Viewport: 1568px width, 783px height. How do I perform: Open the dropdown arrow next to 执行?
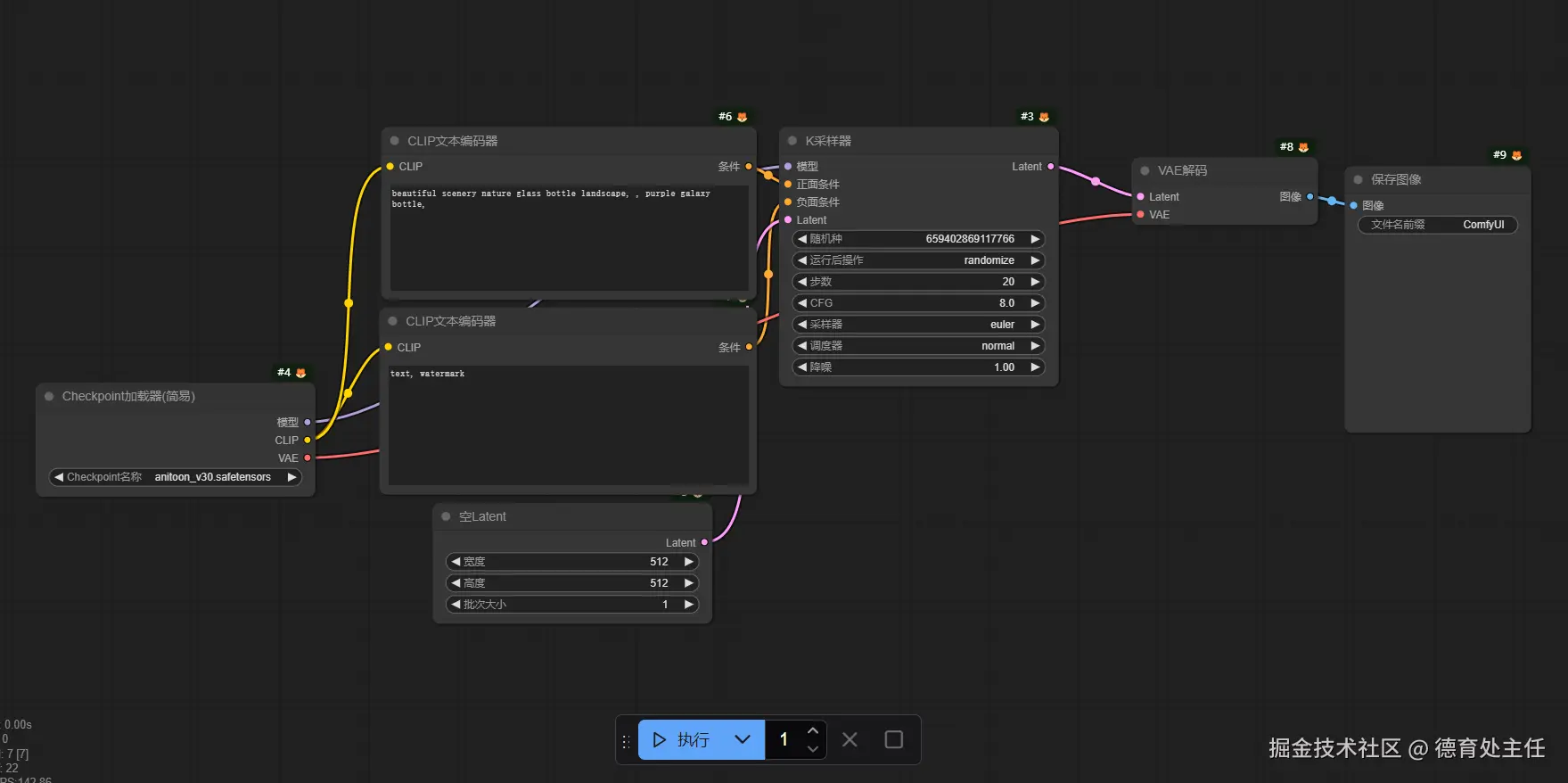[743, 739]
